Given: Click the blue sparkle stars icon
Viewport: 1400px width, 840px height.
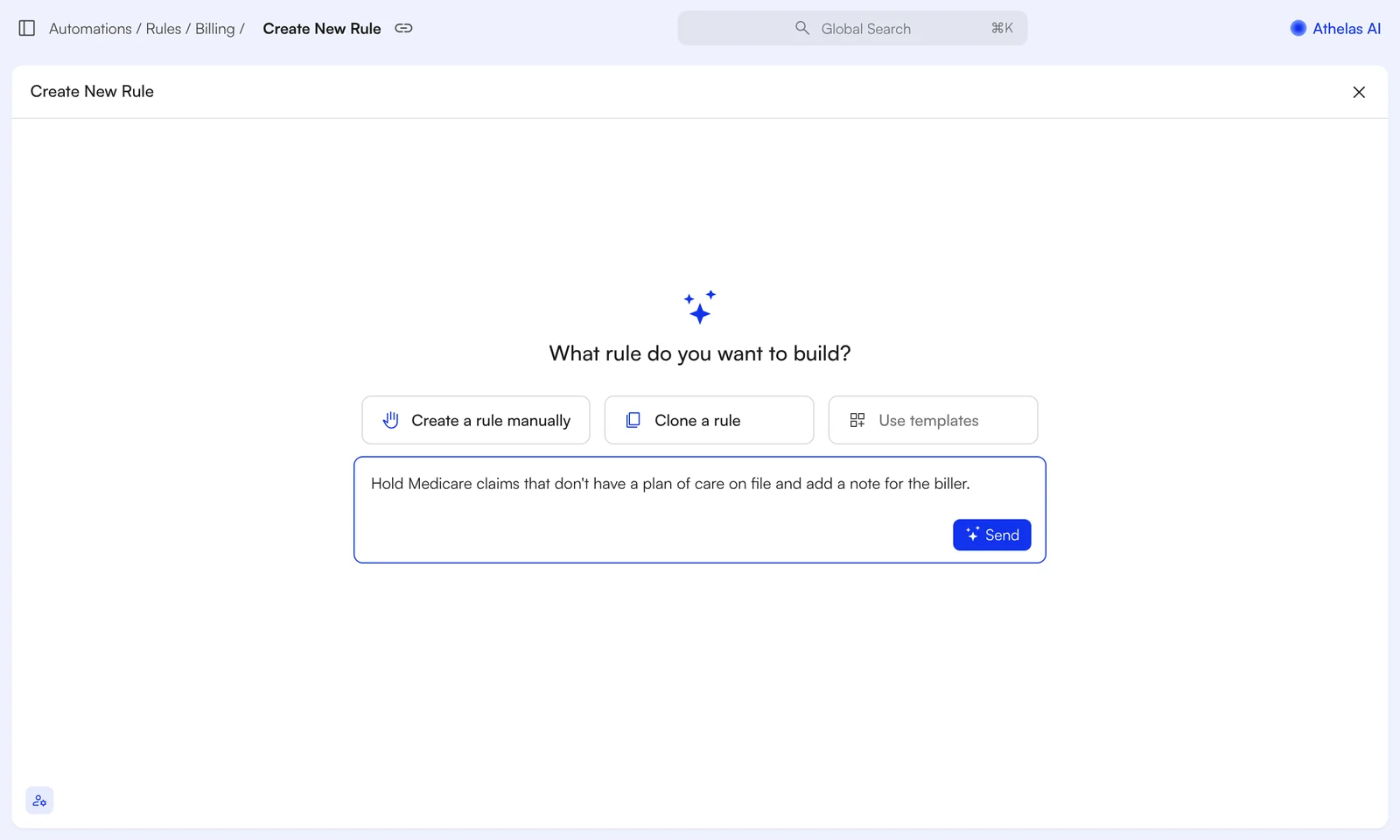Looking at the screenshot, I should (700, 307).
